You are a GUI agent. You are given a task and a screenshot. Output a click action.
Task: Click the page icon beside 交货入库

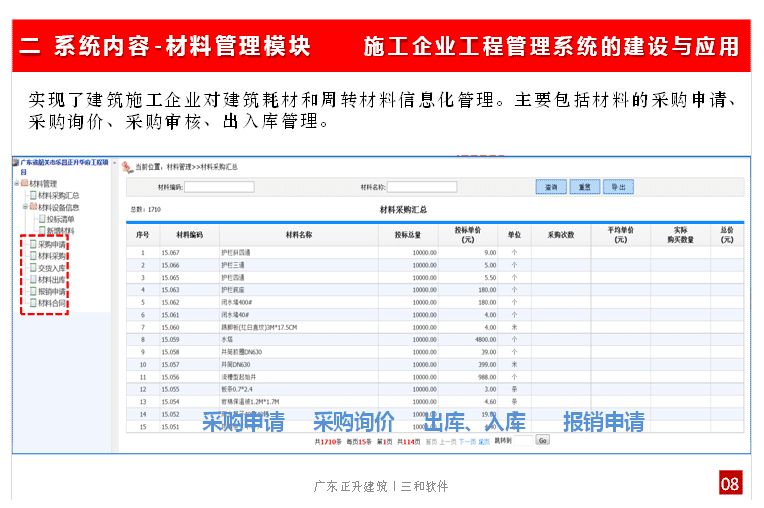[33, 268]
